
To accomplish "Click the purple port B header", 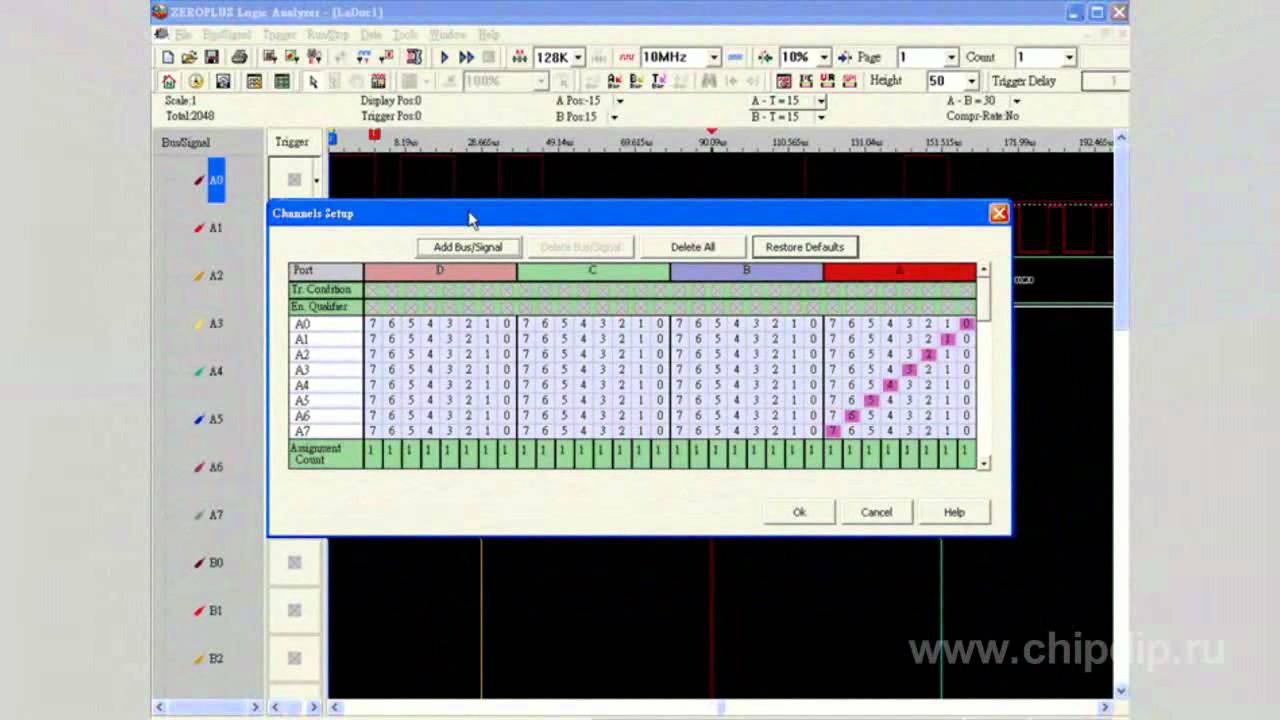I will pos(746,271).
